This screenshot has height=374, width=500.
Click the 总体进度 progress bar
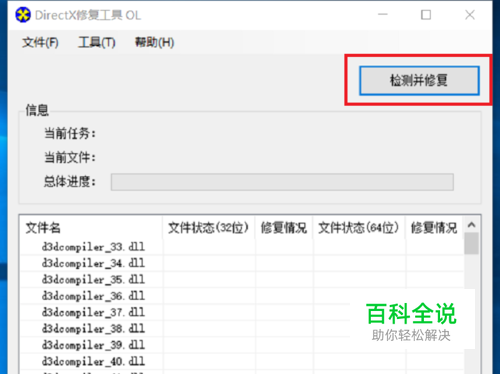[282, 182]
